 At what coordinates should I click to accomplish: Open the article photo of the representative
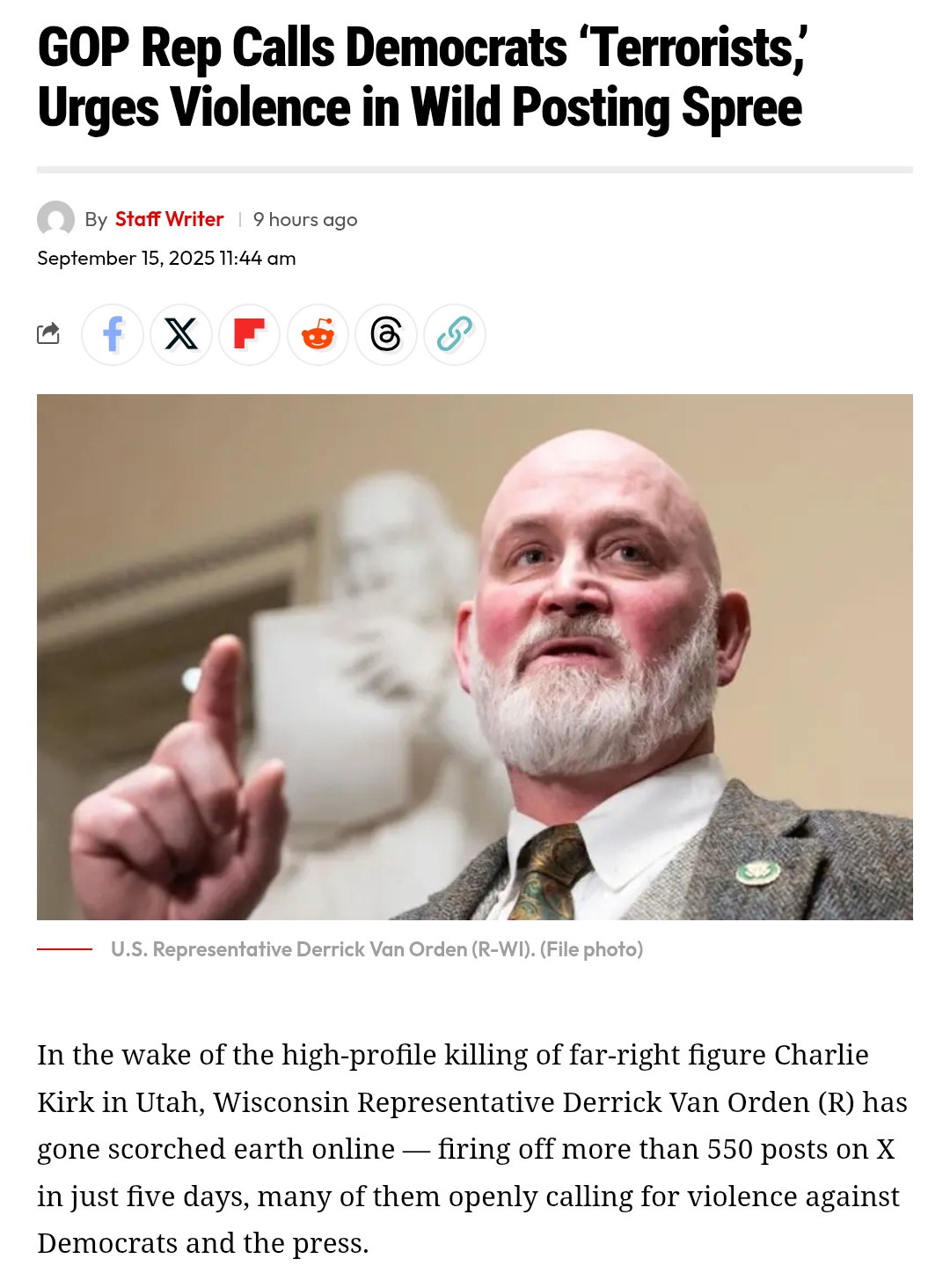(x=475, y=657)
